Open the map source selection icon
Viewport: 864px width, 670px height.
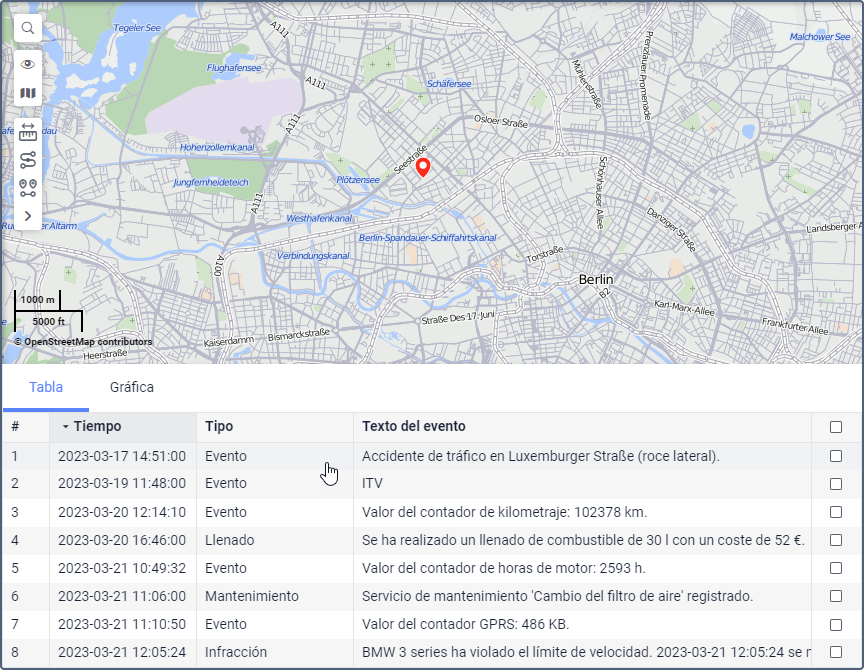point(28,93)
